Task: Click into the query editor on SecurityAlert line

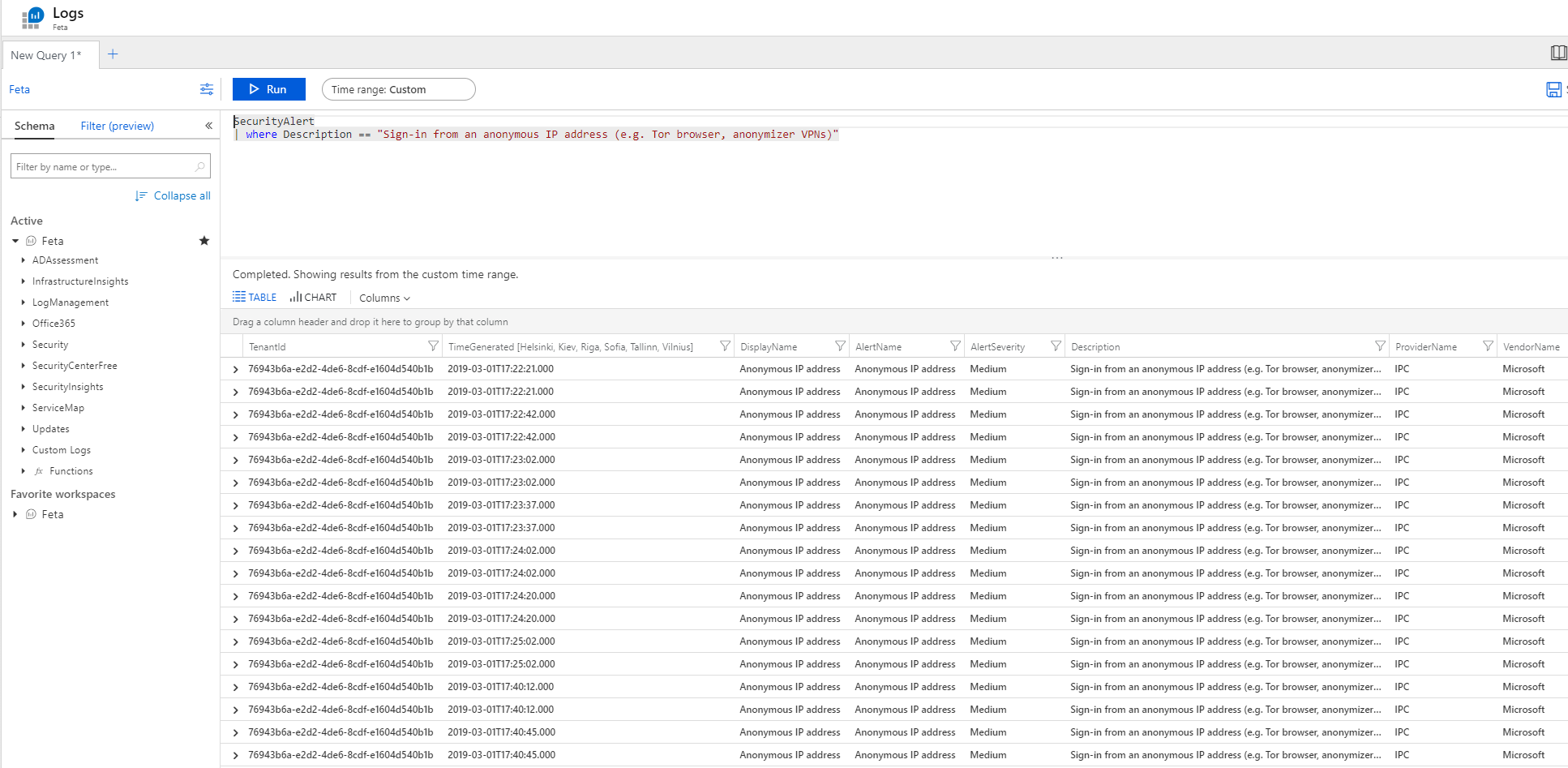Action: click(274, 121)
